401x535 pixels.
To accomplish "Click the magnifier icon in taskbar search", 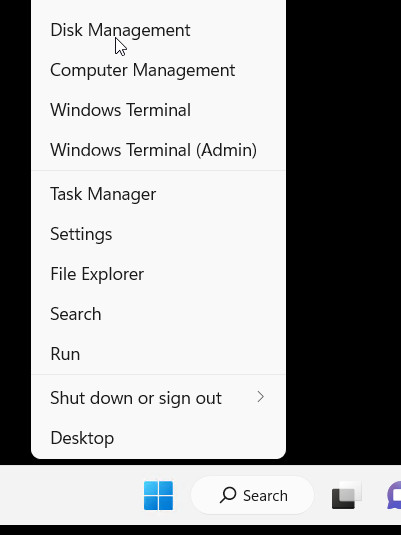I will pos(228,495).
